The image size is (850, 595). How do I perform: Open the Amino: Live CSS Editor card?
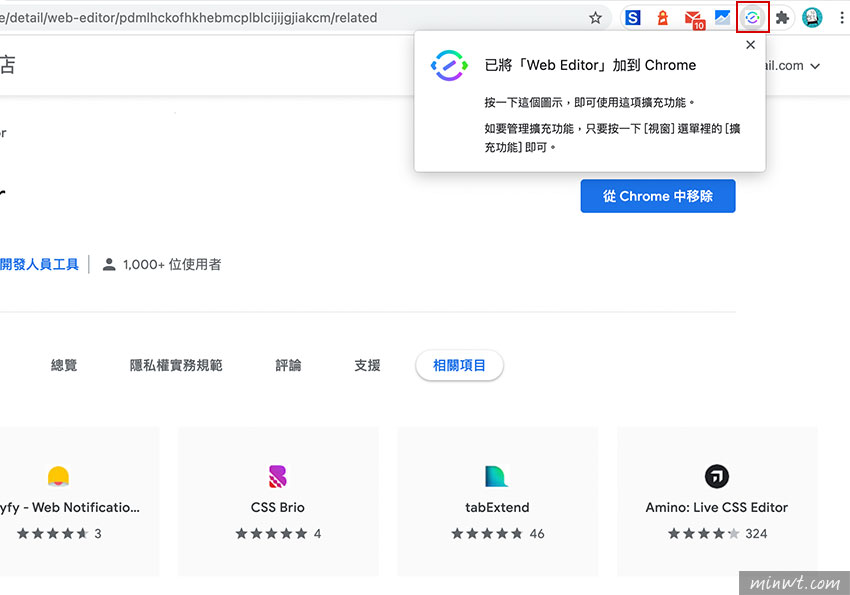(717, 501)
